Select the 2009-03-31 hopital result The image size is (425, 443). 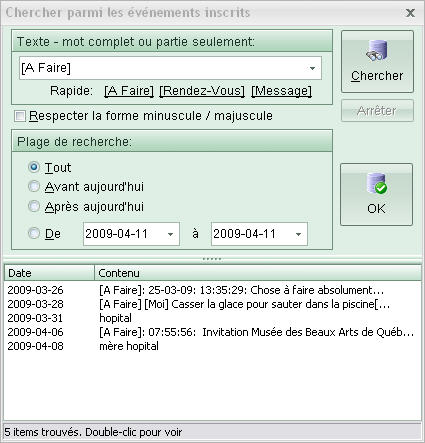(212, 318)
